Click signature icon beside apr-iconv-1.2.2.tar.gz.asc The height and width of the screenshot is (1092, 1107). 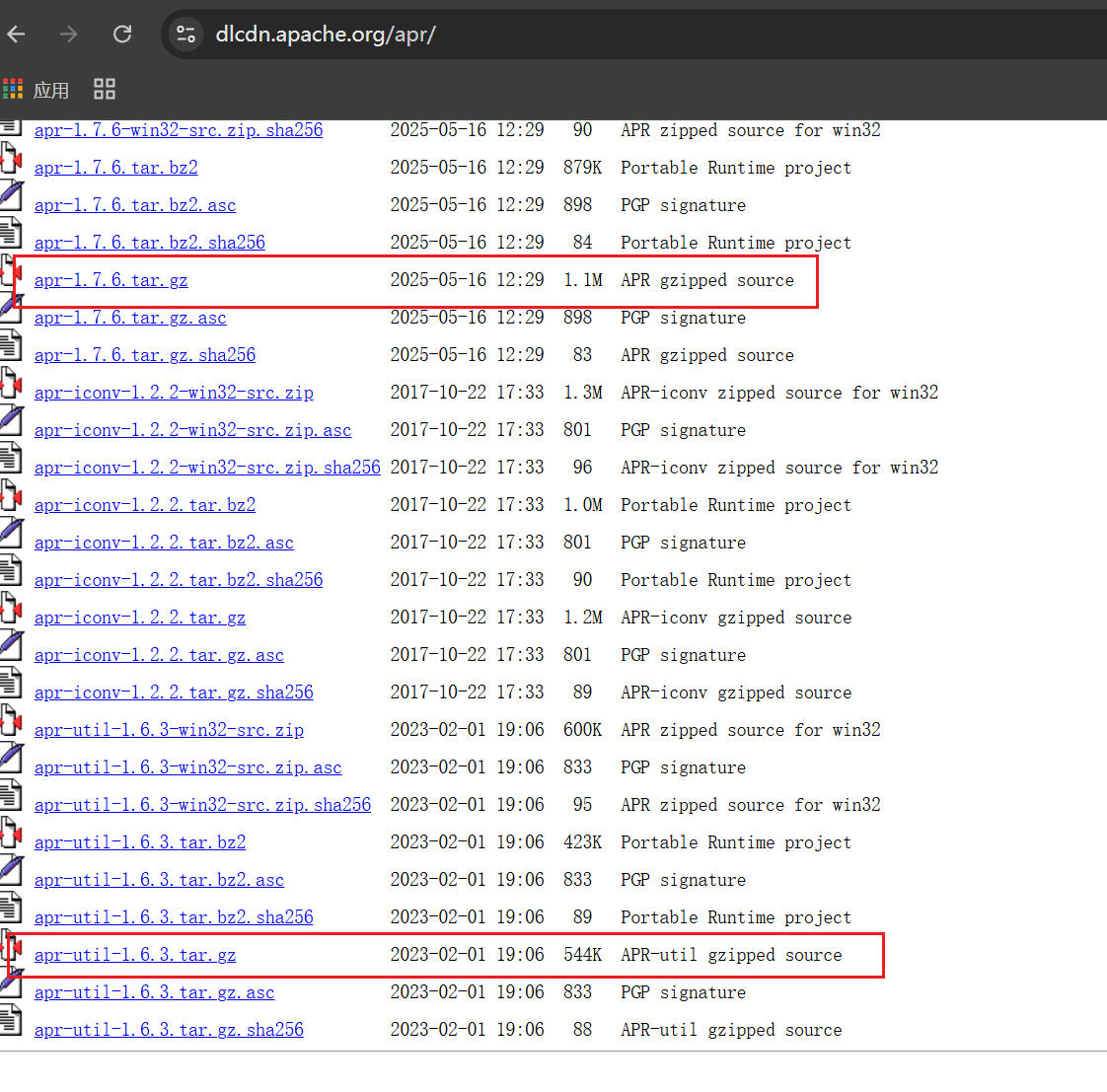11,645
